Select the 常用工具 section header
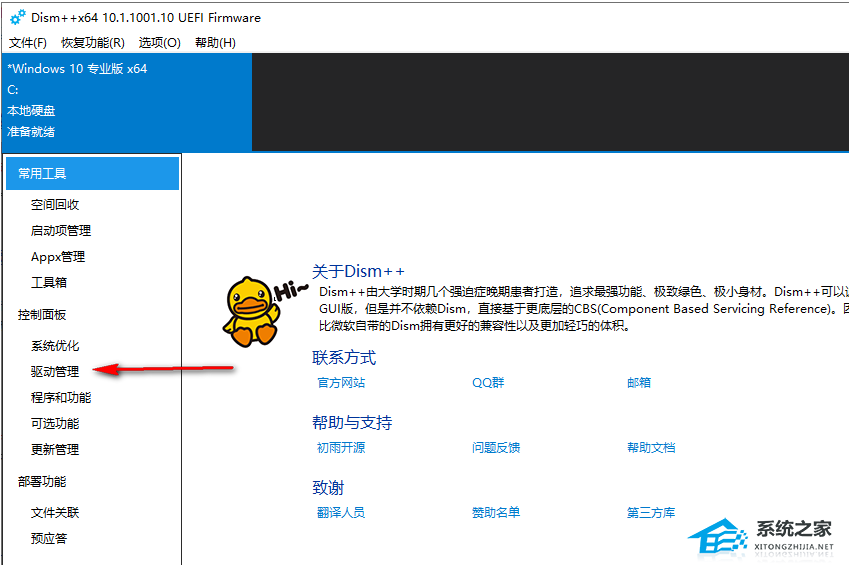Viewport: 849px width, 565px height. coord(93,173)
